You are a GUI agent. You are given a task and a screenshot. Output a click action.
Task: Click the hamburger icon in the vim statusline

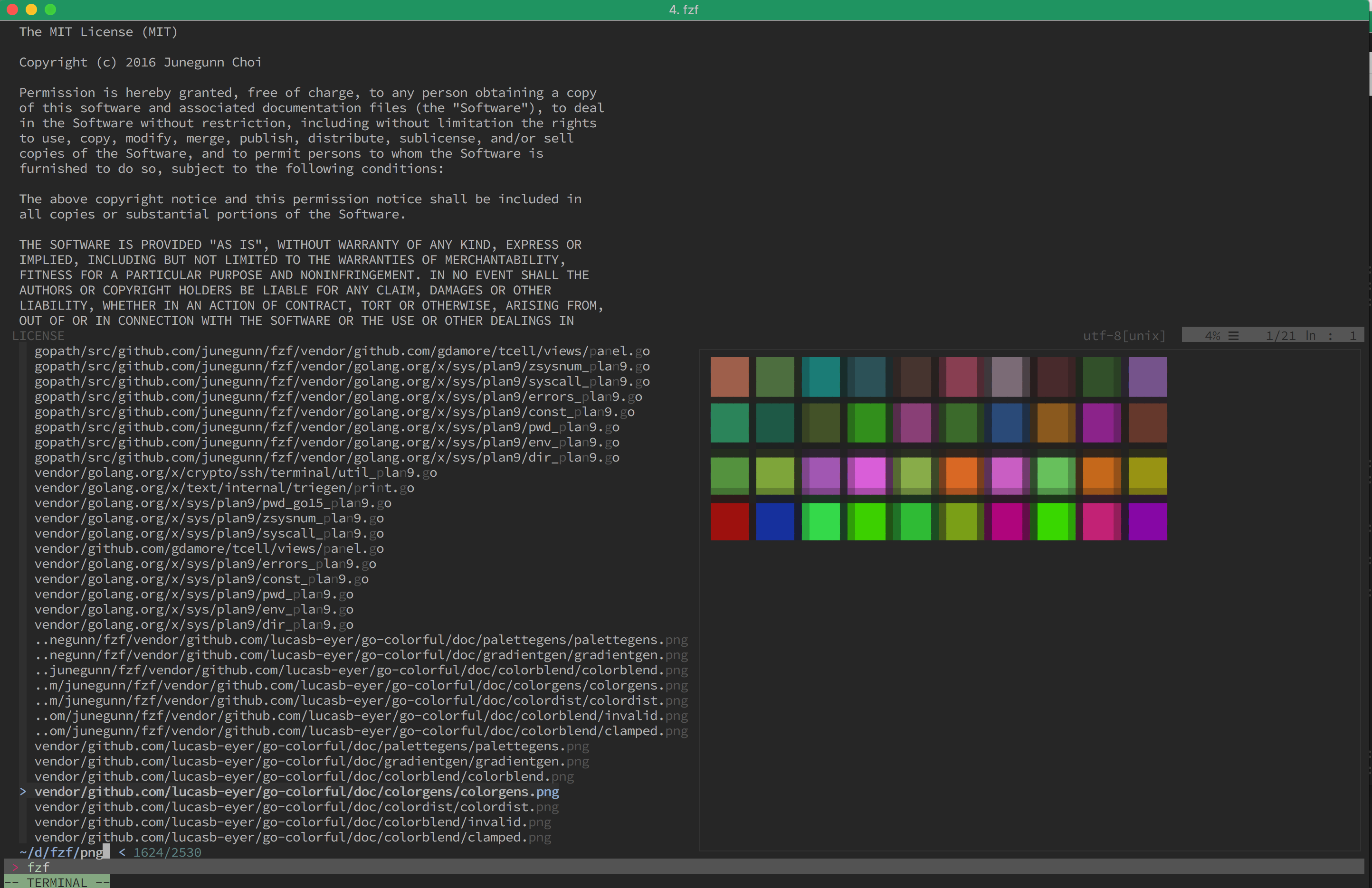coord(1234,335)
